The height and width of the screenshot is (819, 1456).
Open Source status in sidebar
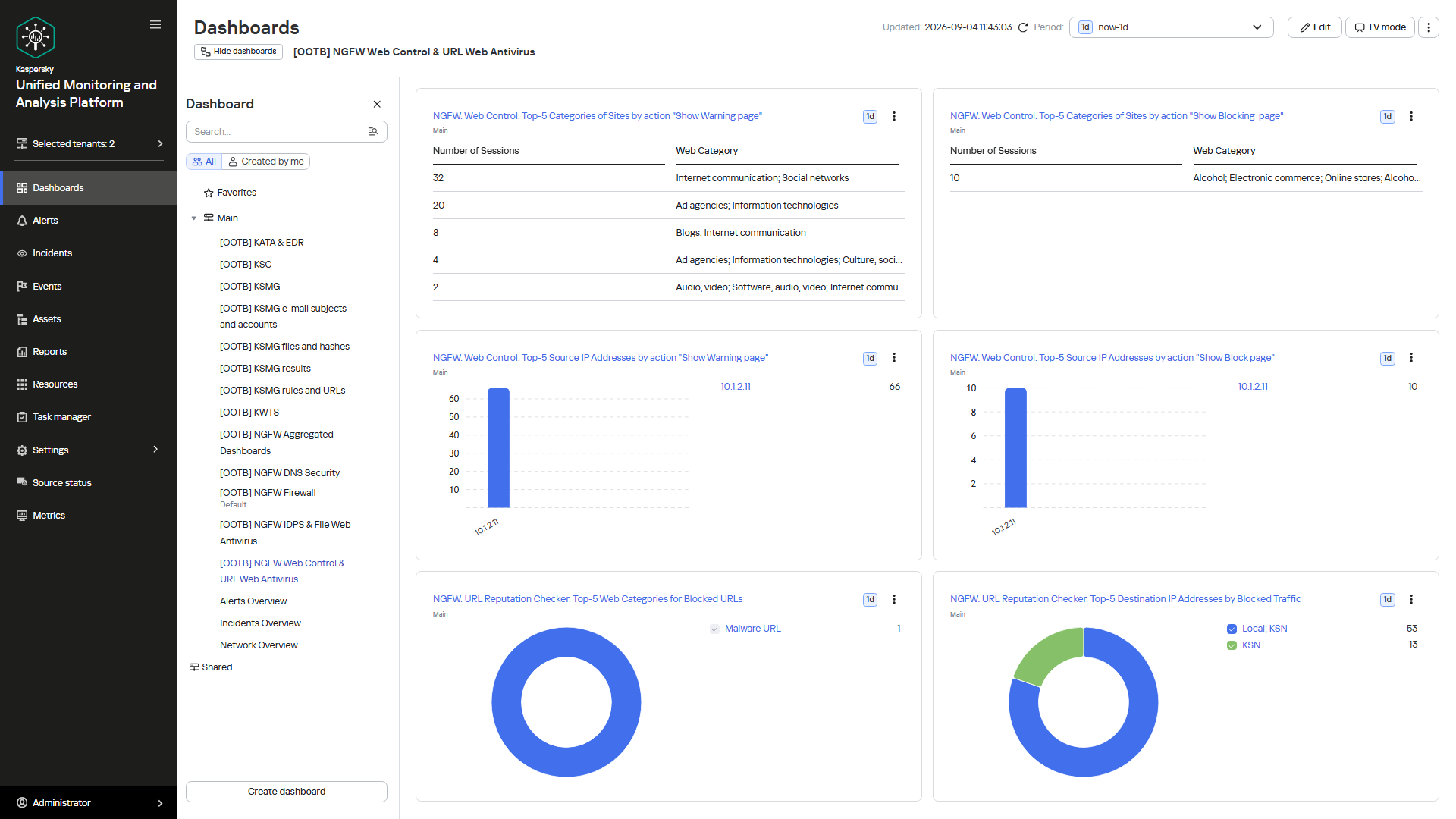click(89, 483)
